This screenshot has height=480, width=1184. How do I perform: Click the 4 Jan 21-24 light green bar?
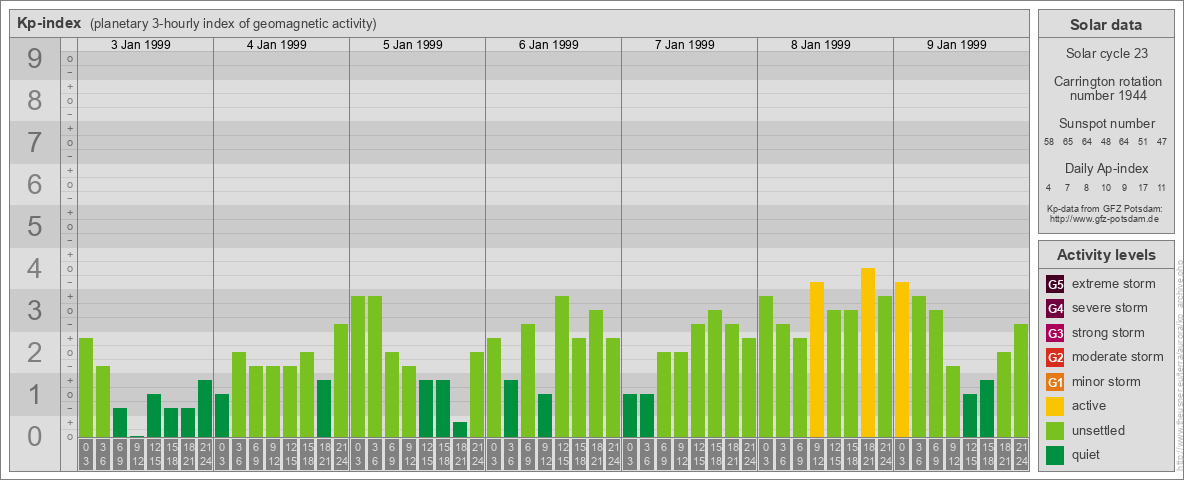click(x=341, y=380)
